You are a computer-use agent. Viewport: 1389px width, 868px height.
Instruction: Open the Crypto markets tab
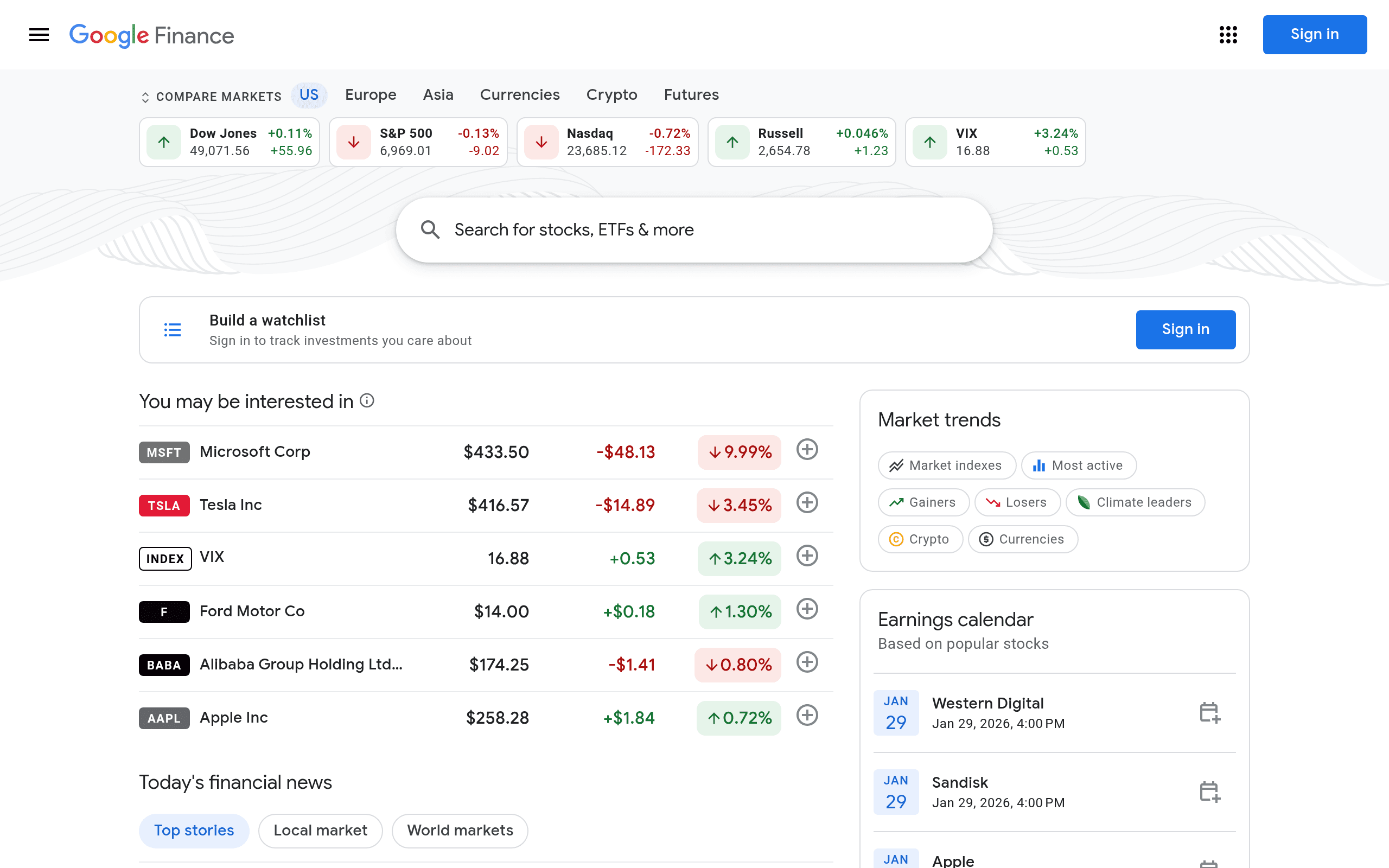612,95
